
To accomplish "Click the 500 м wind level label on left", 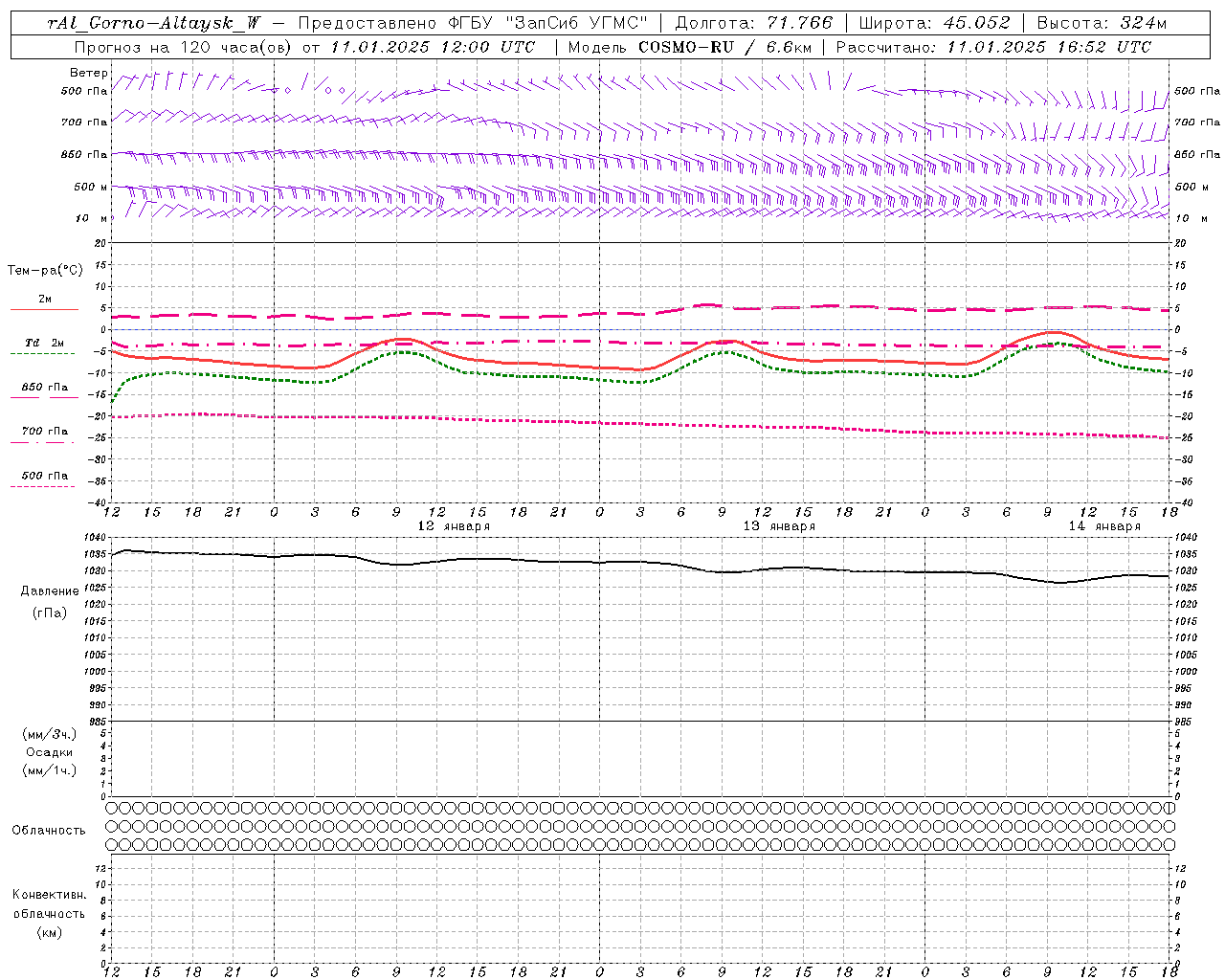I will pos(91,187).
